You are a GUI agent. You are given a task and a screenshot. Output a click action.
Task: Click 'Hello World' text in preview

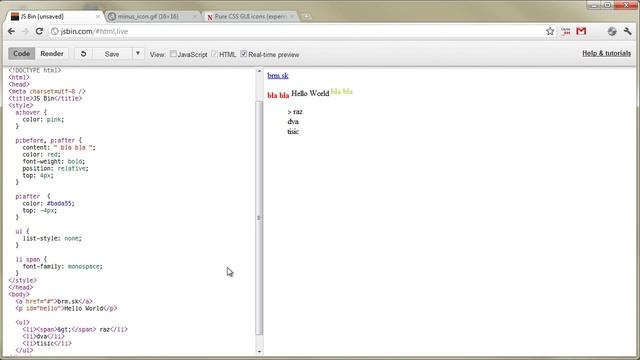point(310,93)
